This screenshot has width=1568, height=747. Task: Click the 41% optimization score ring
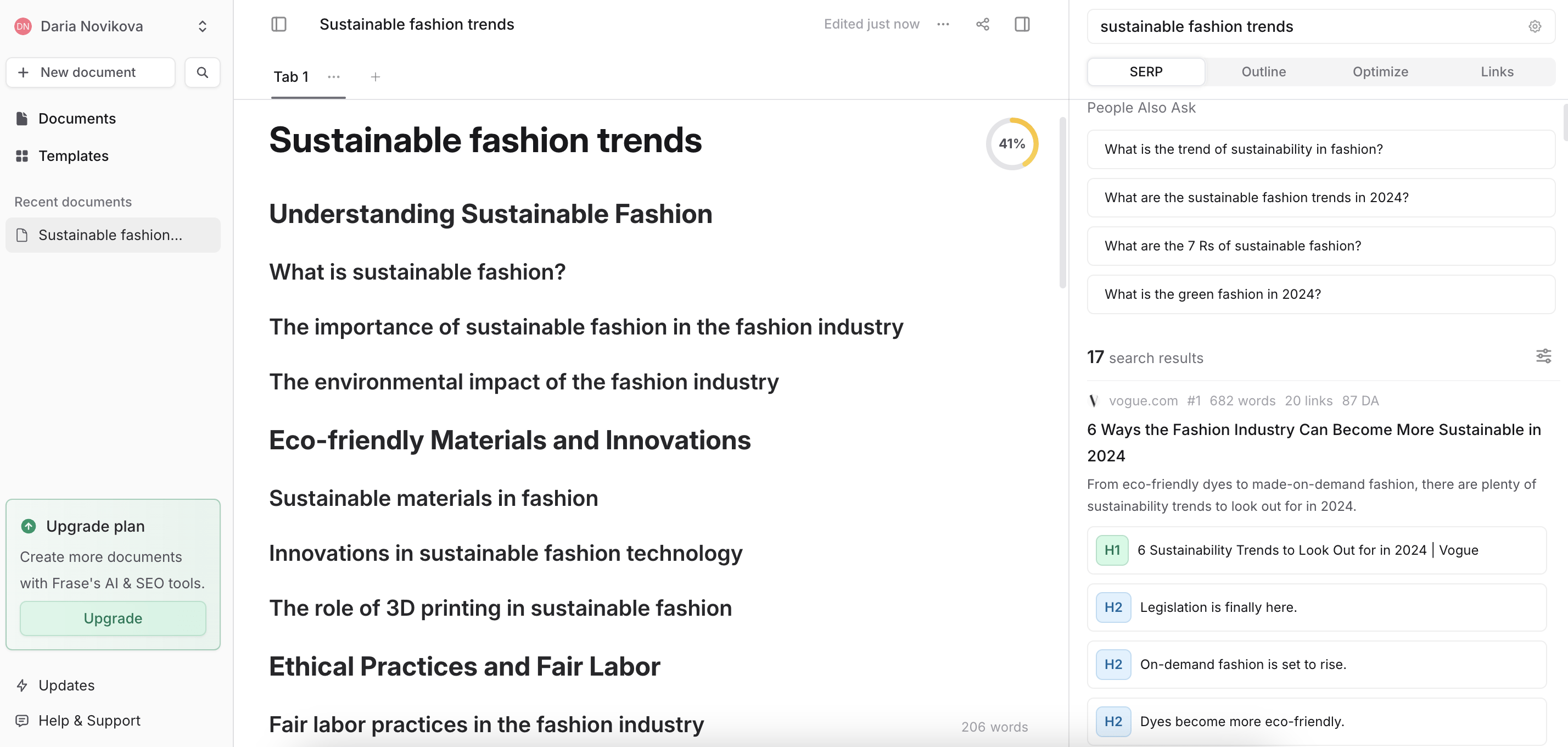pyautogui.click(x=1012, y=144)
